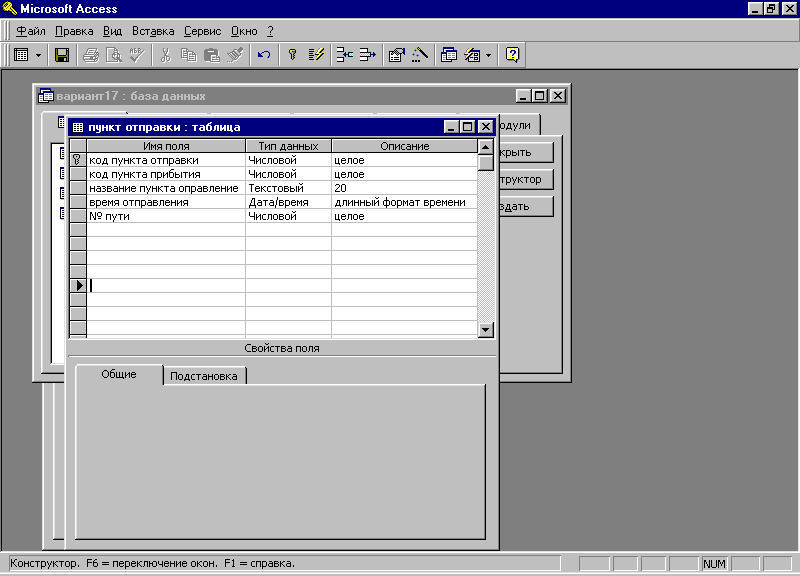Show the Database Window icon
800x576 pixels.
point(448,55)
